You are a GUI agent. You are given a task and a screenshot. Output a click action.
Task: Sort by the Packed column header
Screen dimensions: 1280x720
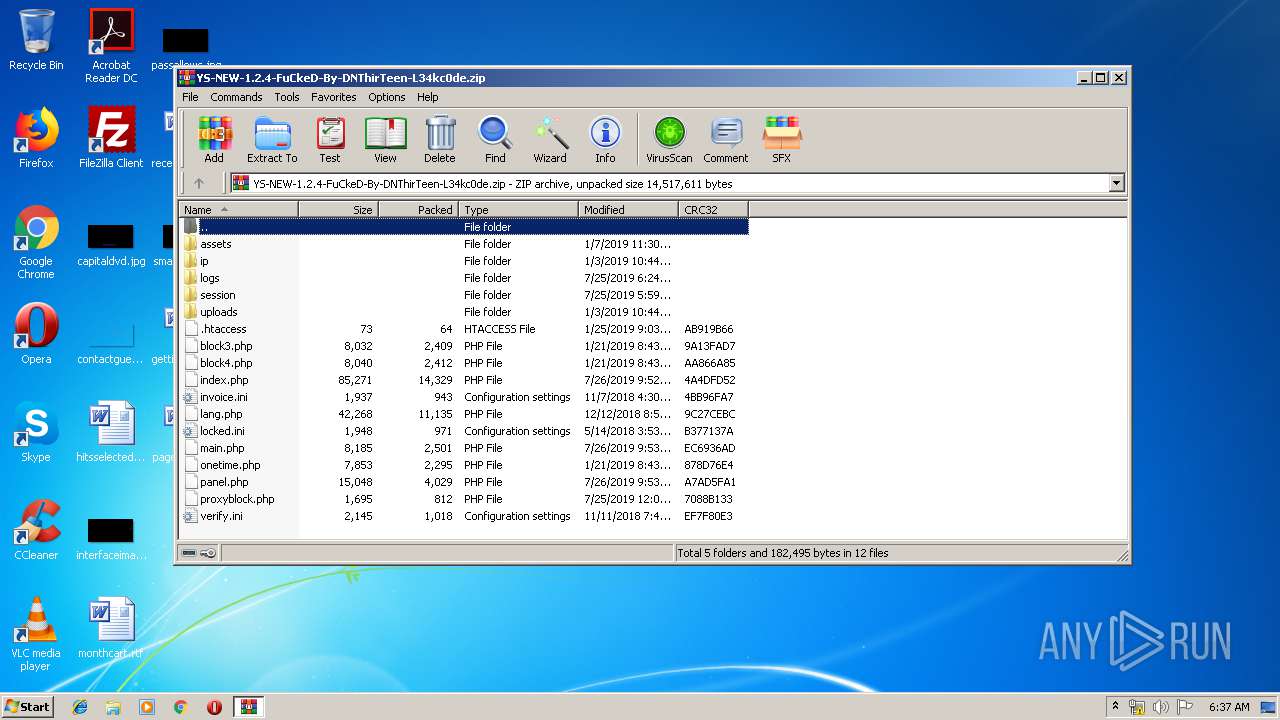[418, 210]
